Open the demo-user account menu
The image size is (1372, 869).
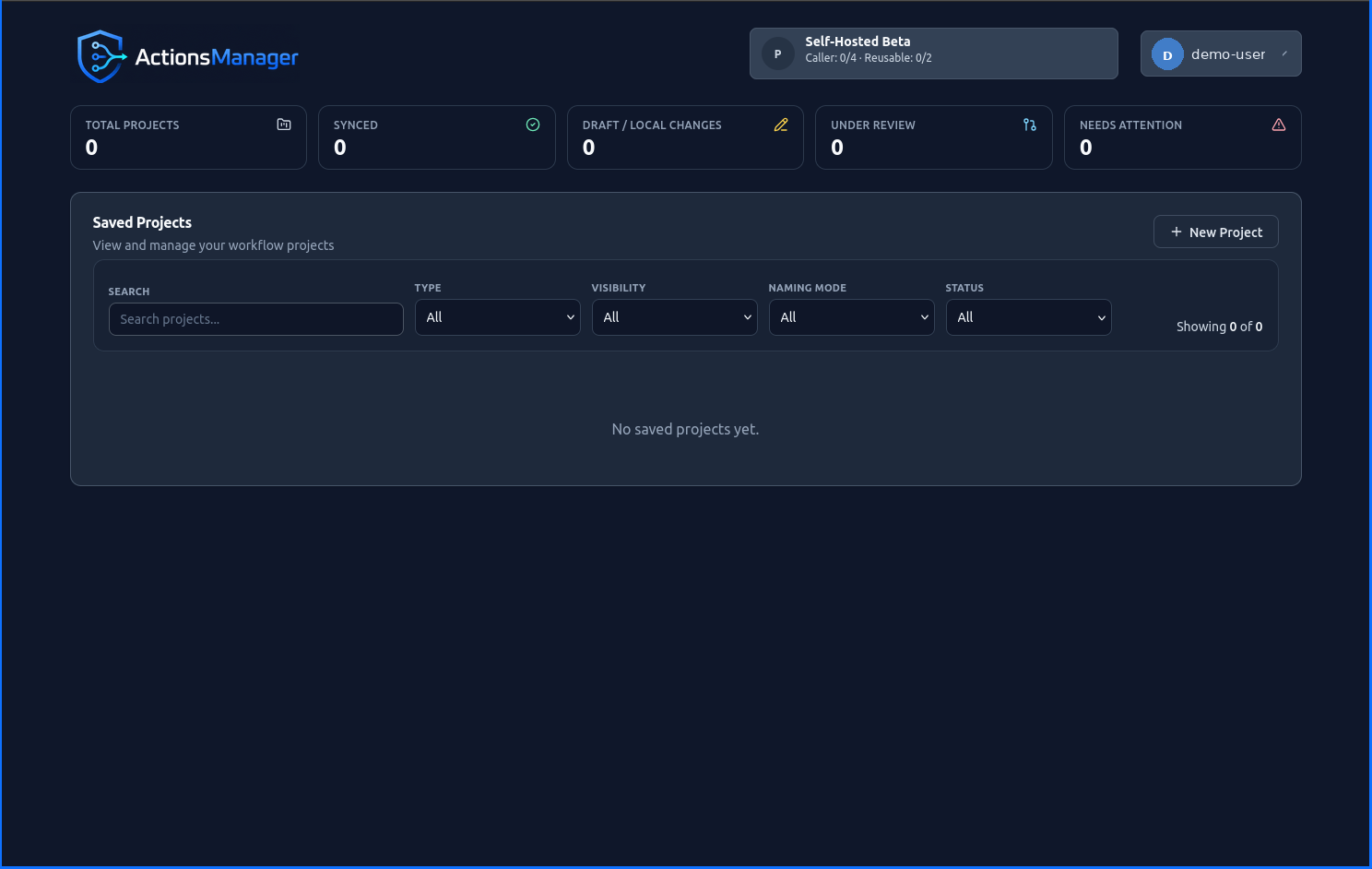point(1221,54)
